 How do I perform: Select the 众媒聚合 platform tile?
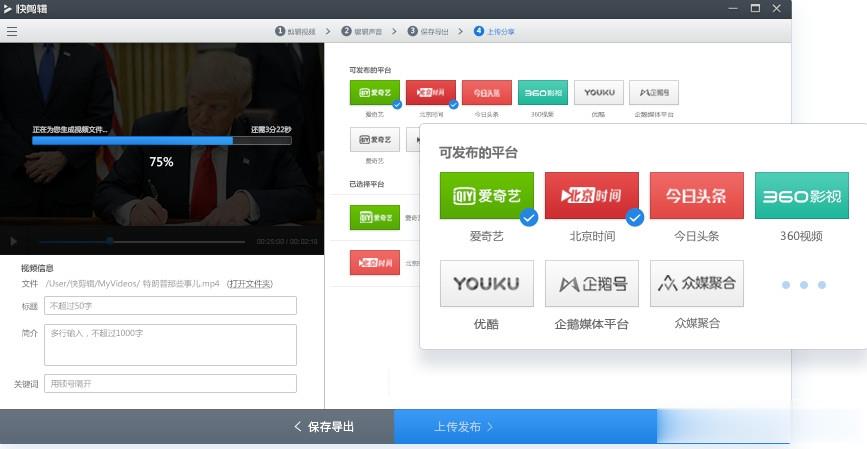[697, 284]
